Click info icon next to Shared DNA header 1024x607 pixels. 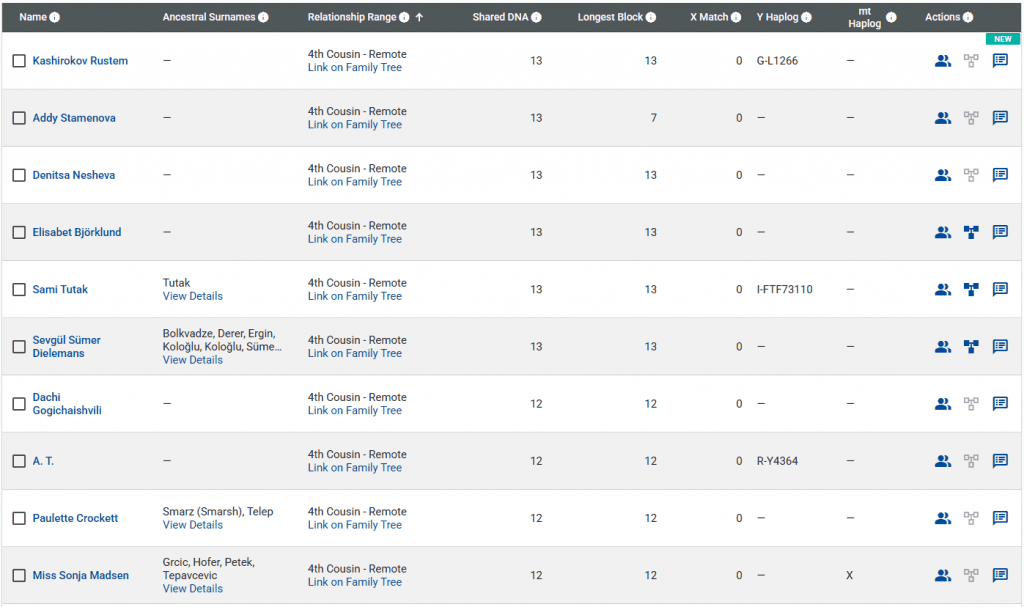coord(537,17)
